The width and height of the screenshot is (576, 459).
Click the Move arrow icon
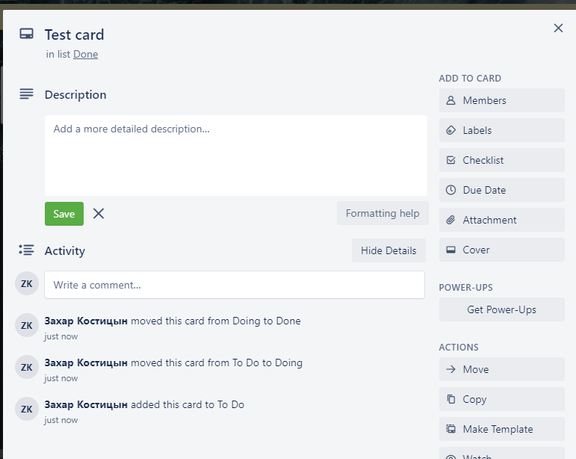coord(451,369)
